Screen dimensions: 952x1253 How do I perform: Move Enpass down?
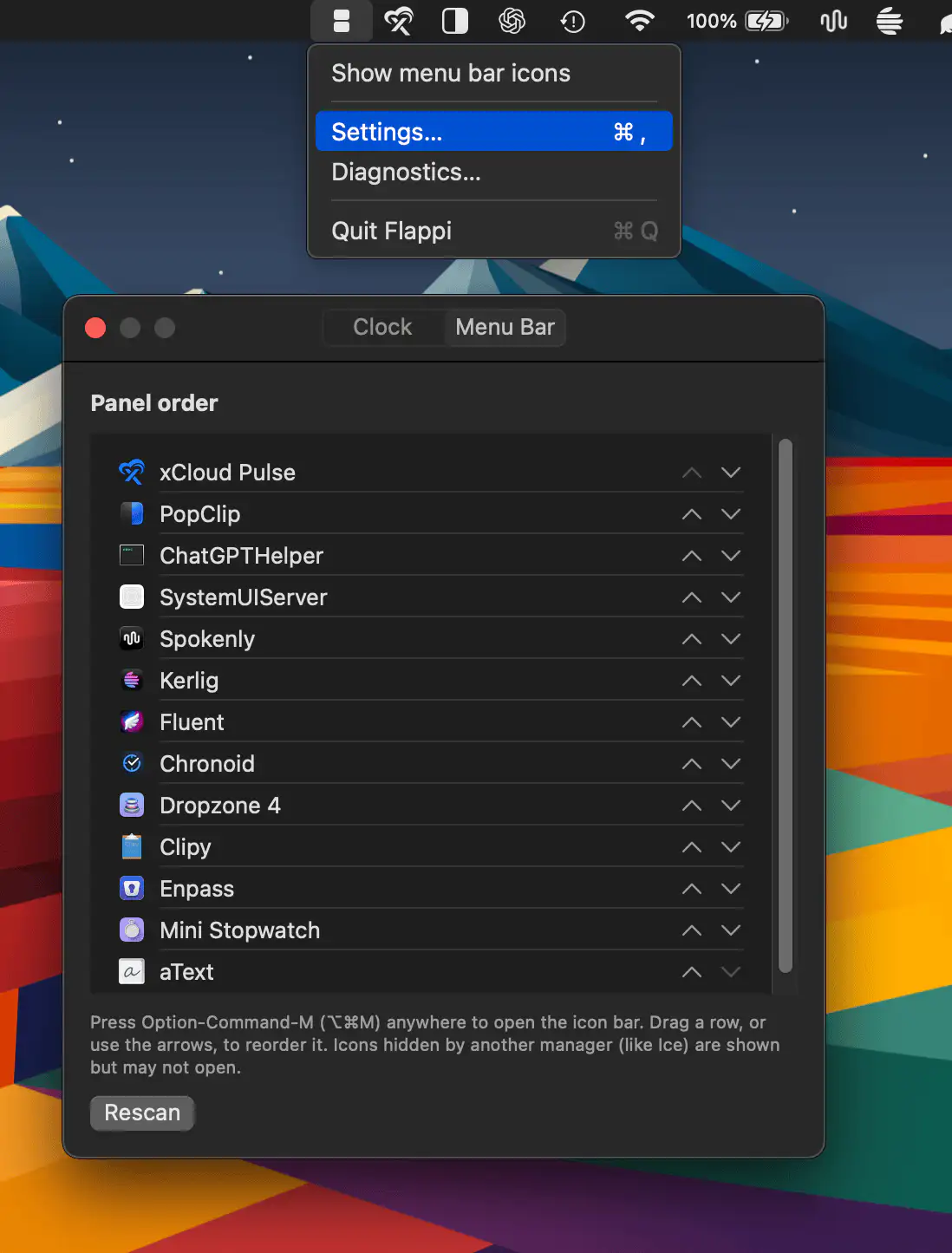(x=731, y=889)
